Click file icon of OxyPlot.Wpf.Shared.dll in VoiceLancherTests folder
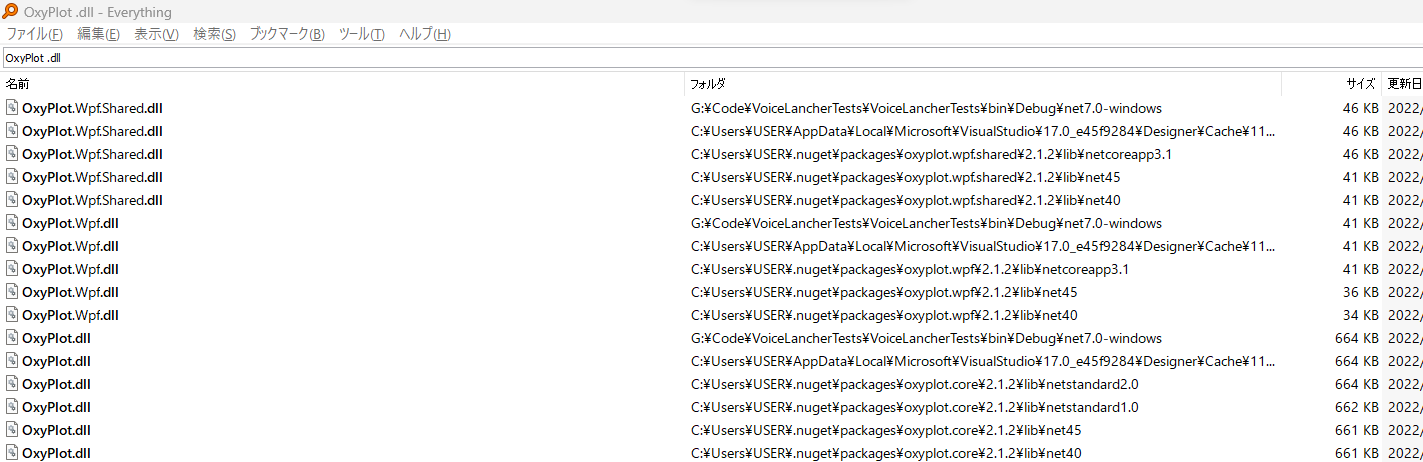This screenshot has height=462, width=1423. [12, 108]
